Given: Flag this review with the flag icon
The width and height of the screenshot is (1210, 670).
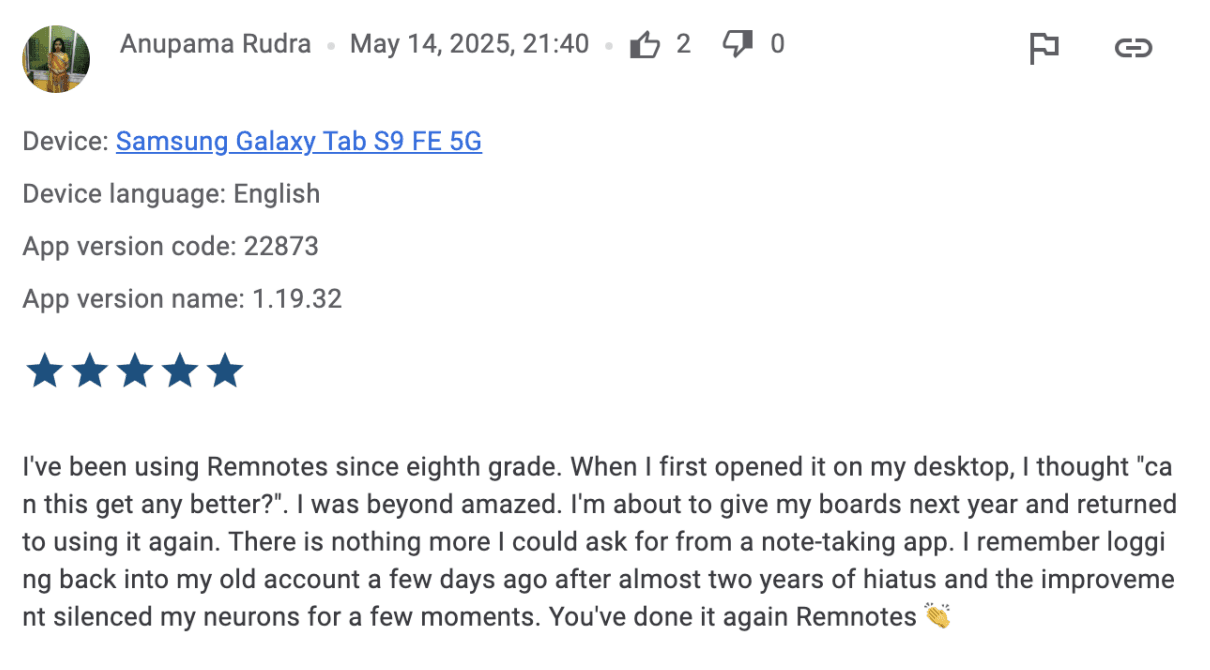Looking at the screenshot, I should [1043, 47].
